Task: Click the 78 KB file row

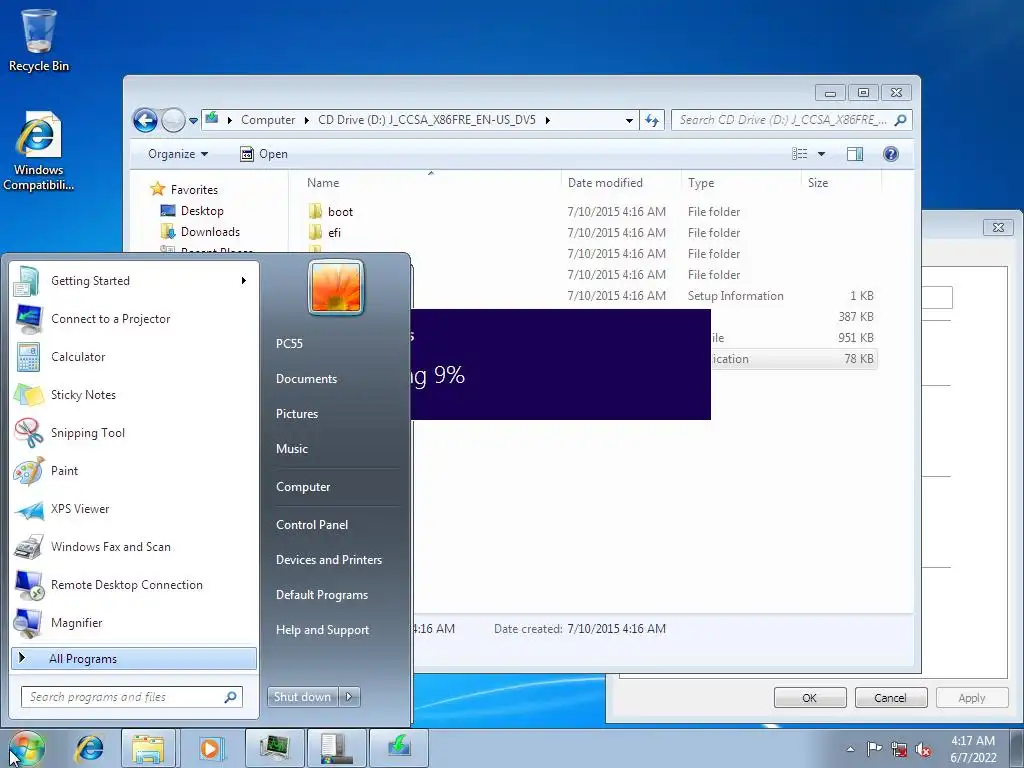Action: (793, 359)
